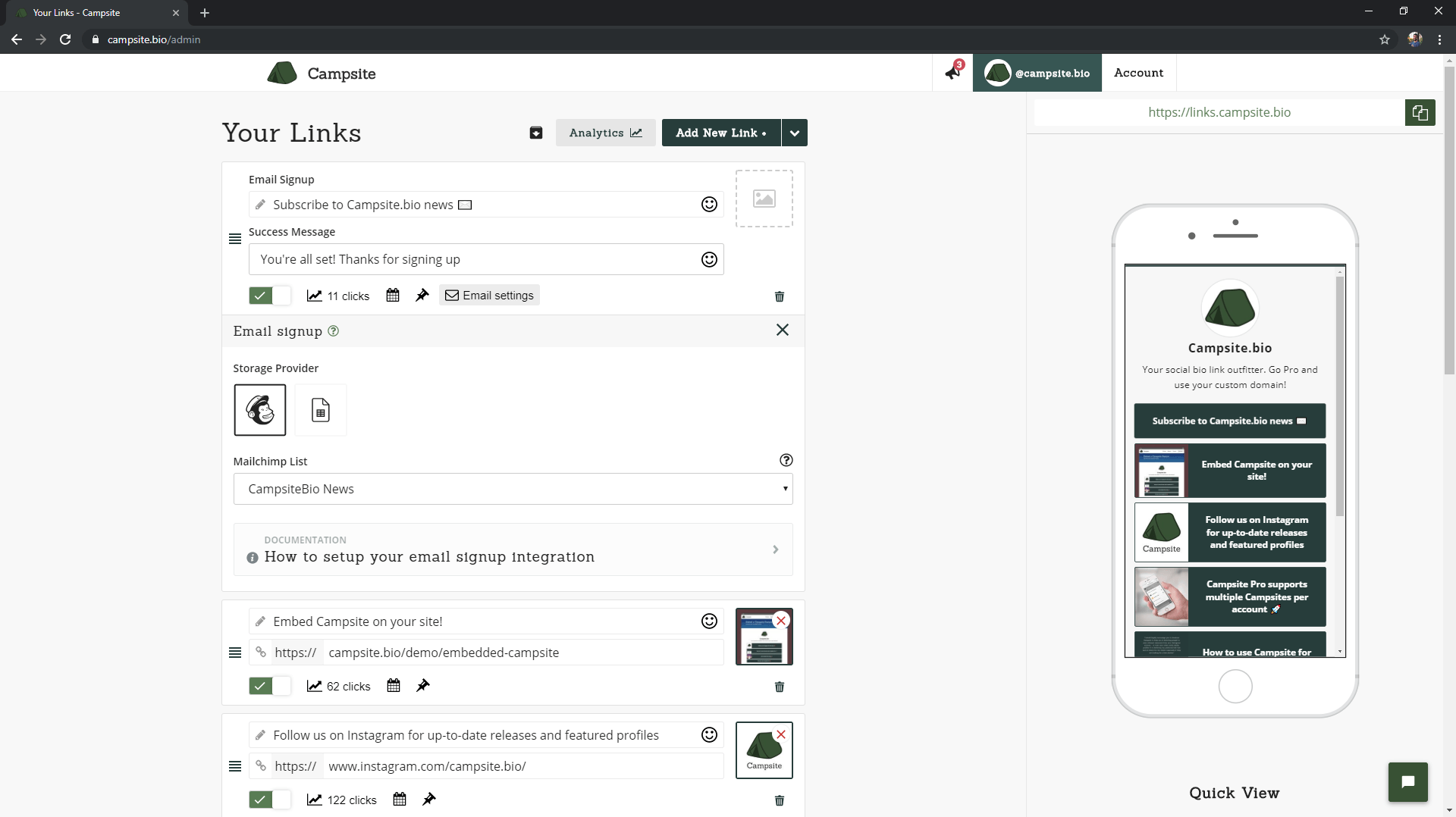The image size is (1456, 817).
Task: Select Google Sheets as storage provider
Action: click(320, 410)
